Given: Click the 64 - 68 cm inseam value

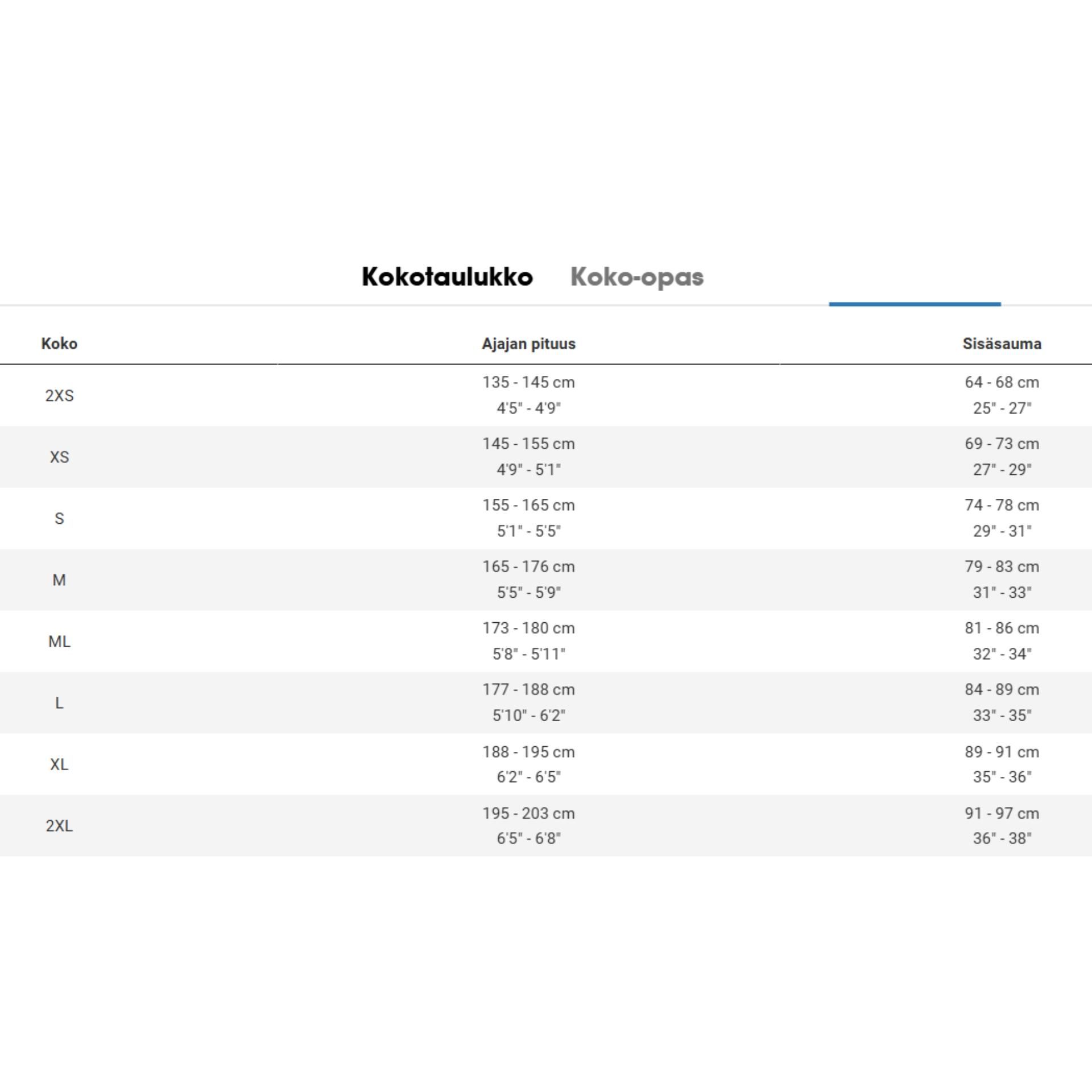Looking at the screenshot, I should tap(1002, 382).
